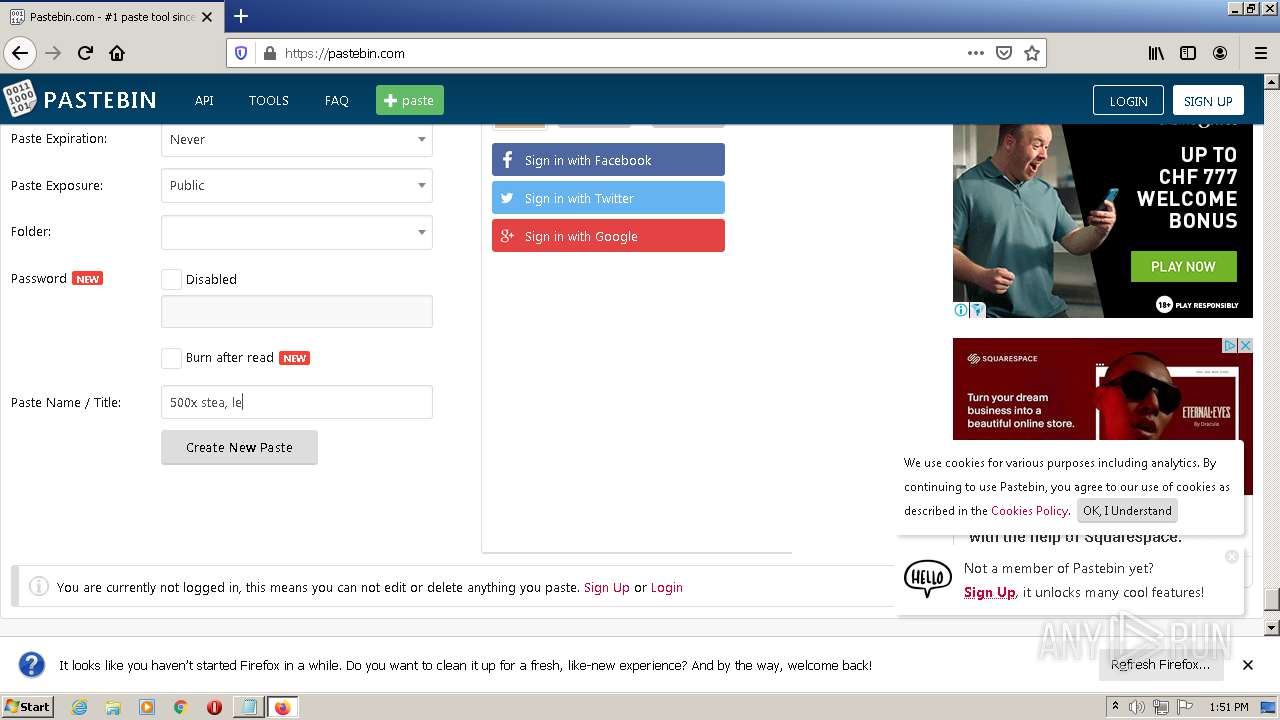Click the page vertical scrollbar thumb
This screenshot has height=720, width=1280.
pos(1272,599)
